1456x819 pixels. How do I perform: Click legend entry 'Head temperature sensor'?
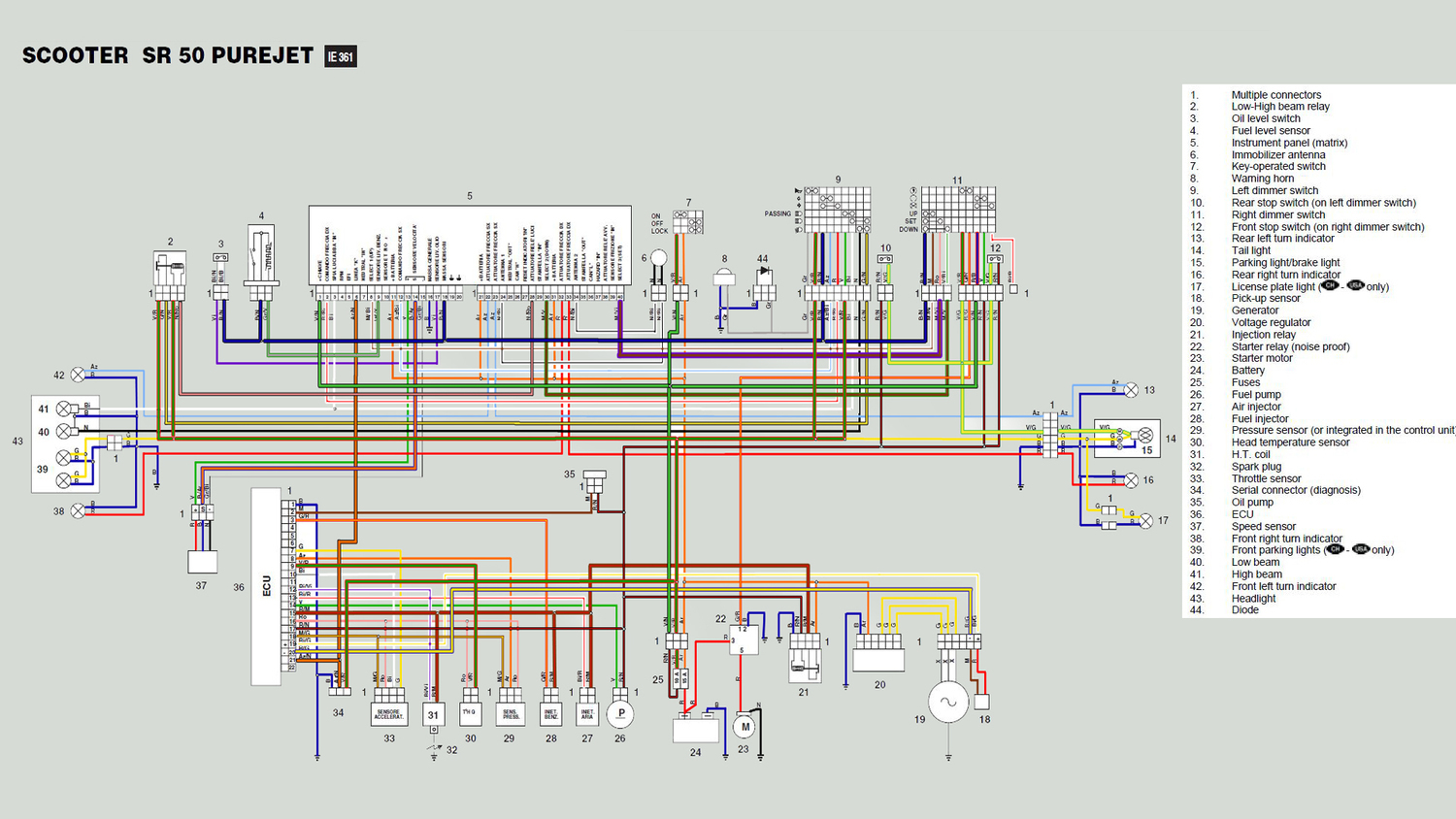(1290, 442)
